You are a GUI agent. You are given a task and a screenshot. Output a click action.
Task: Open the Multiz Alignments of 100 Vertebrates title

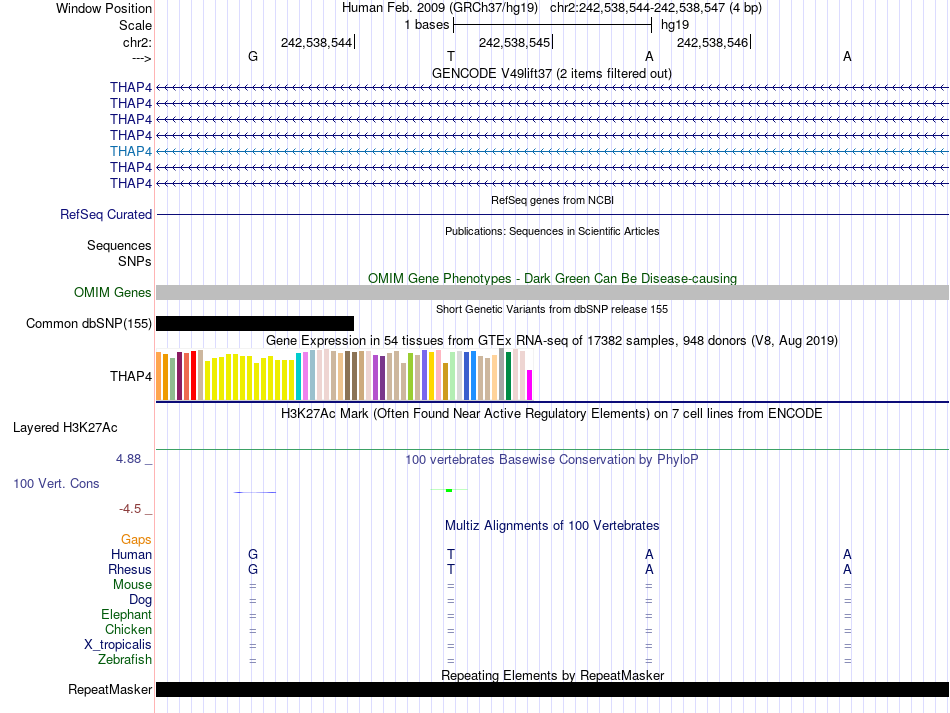(551, 525)
